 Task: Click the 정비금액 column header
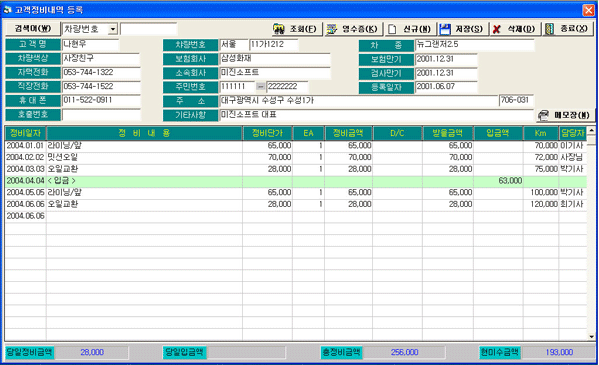click(348, 133)
